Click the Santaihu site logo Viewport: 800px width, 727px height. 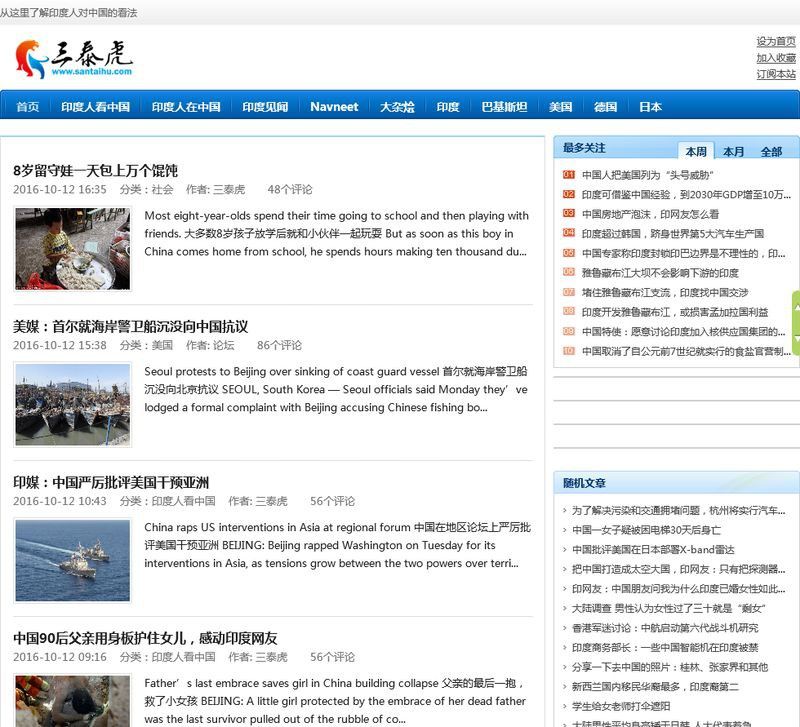pyautogui.click(x=73, y=59)
